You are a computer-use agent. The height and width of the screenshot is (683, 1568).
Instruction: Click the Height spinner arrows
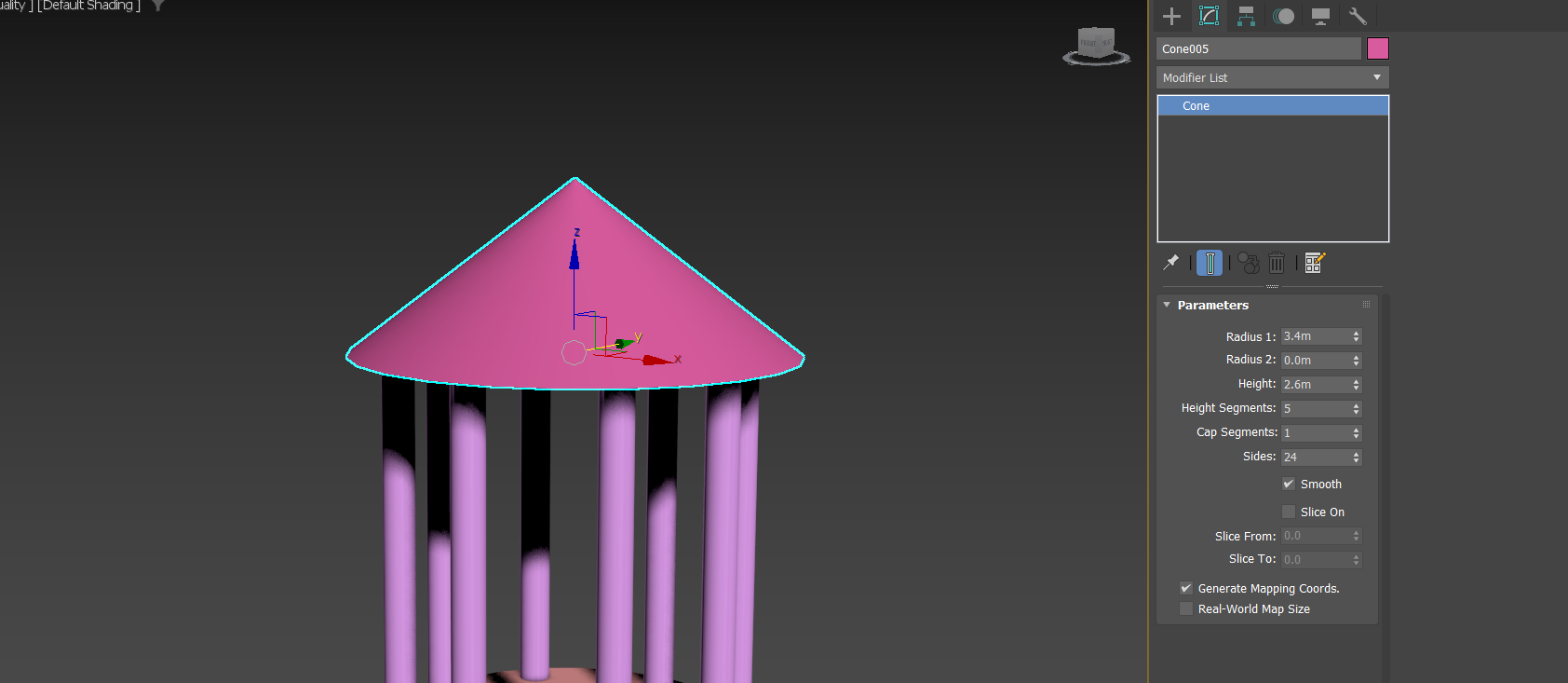(1357, 385)
